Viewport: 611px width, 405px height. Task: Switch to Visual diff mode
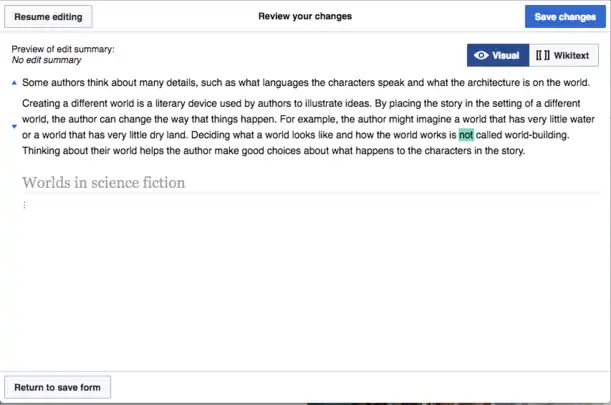coord(497,56)
